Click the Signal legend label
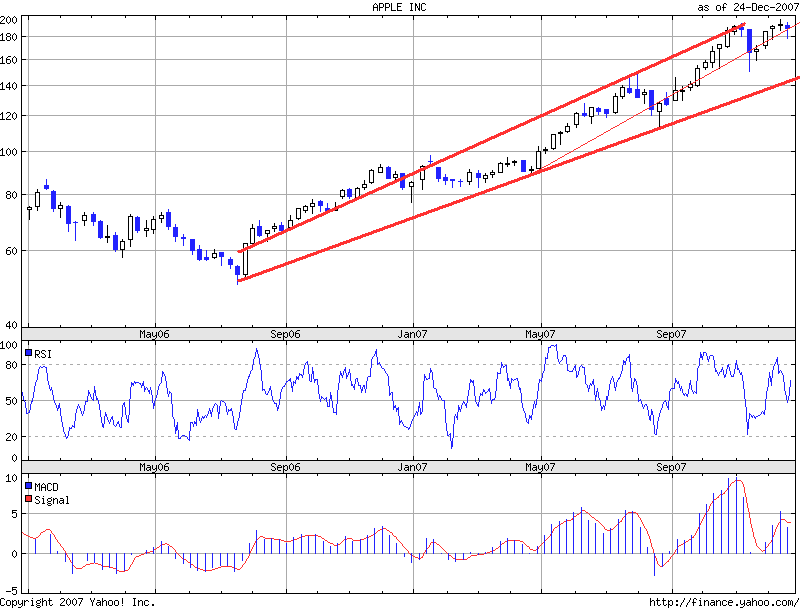 pos(52,500)
